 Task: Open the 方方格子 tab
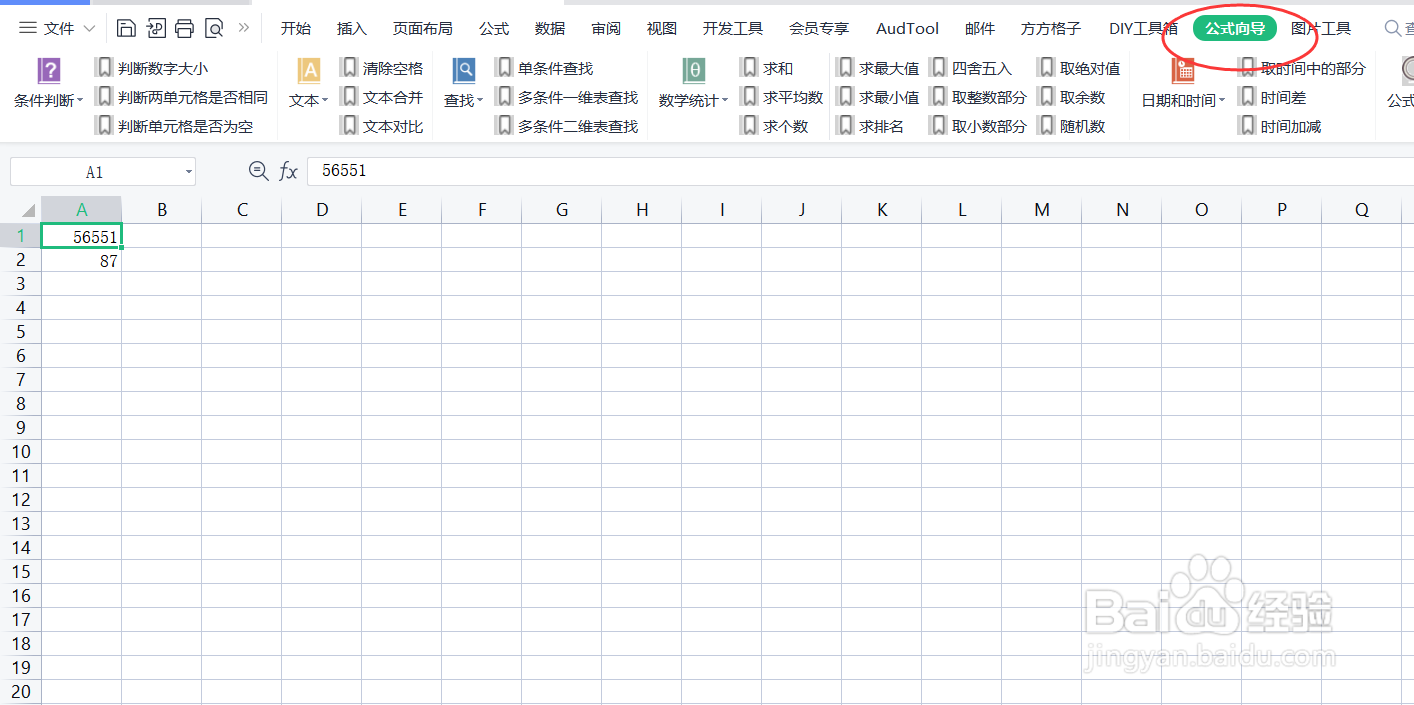1051,28
